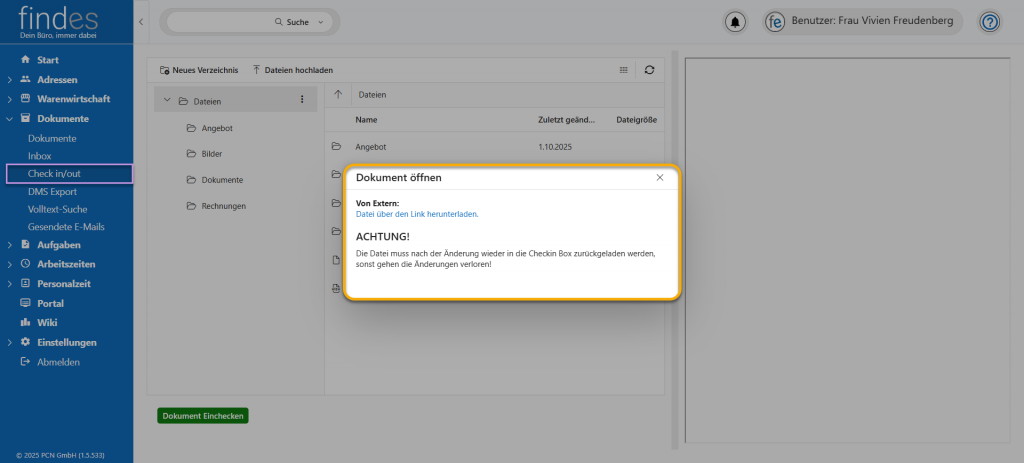
Task: Collapse the sidebar with the arrow icon
Action: pos(141,21)
